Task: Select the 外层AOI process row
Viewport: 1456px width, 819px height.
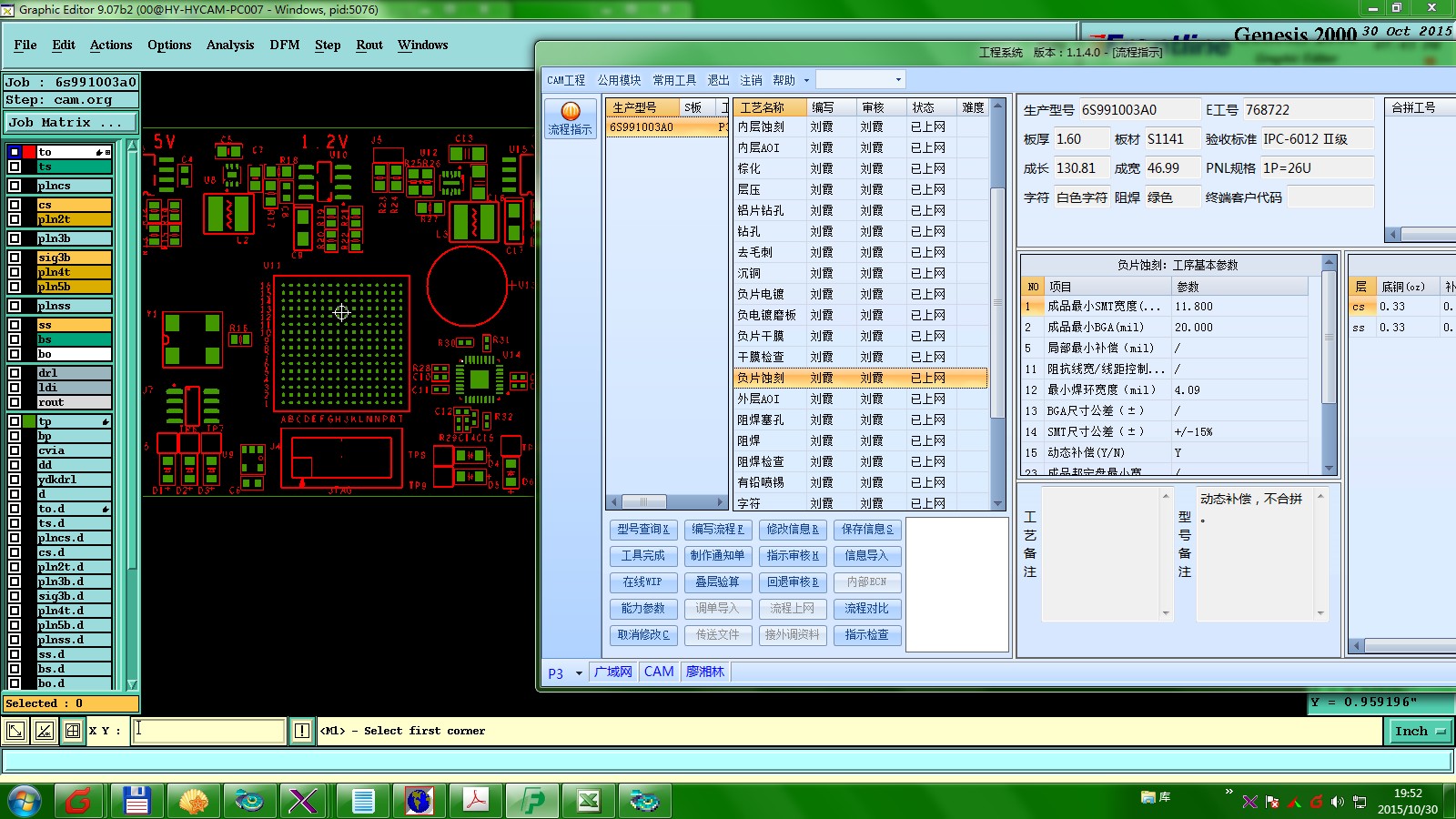Action: 860,399
